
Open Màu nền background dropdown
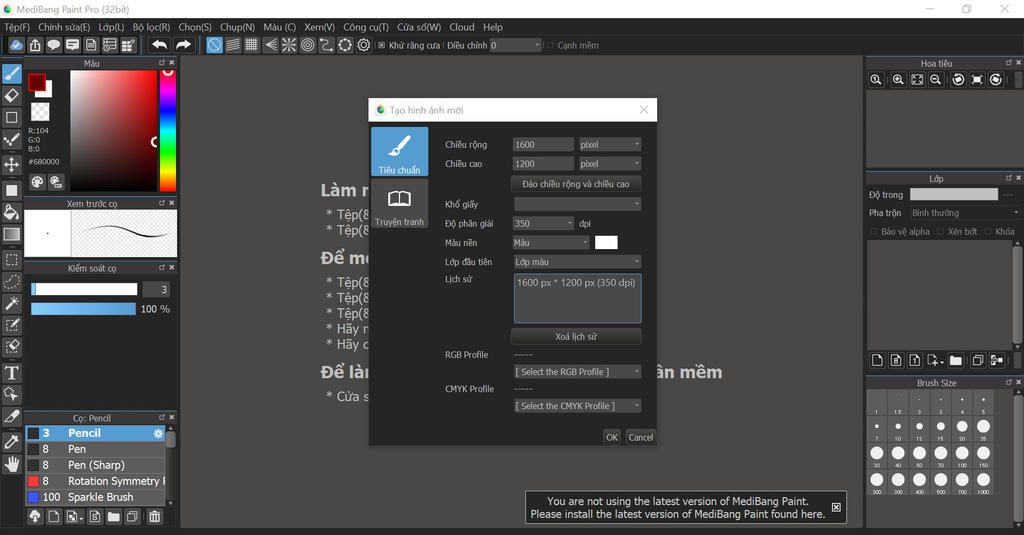click(551, 243)
